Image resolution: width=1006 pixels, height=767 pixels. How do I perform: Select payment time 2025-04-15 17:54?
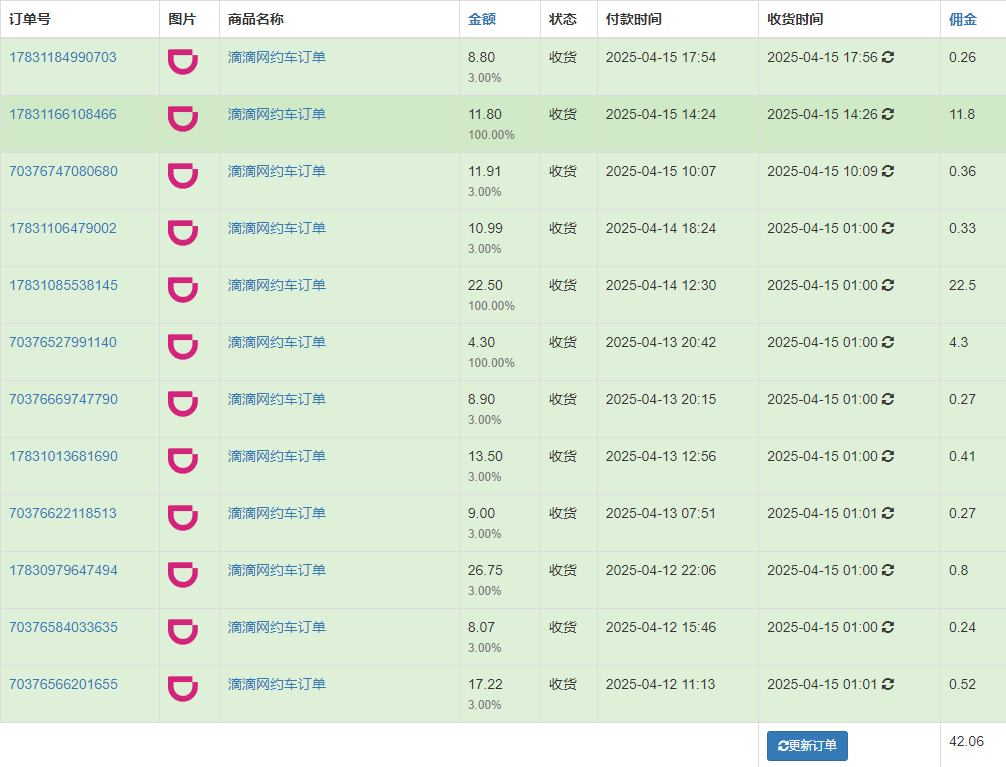coord(661,57)
